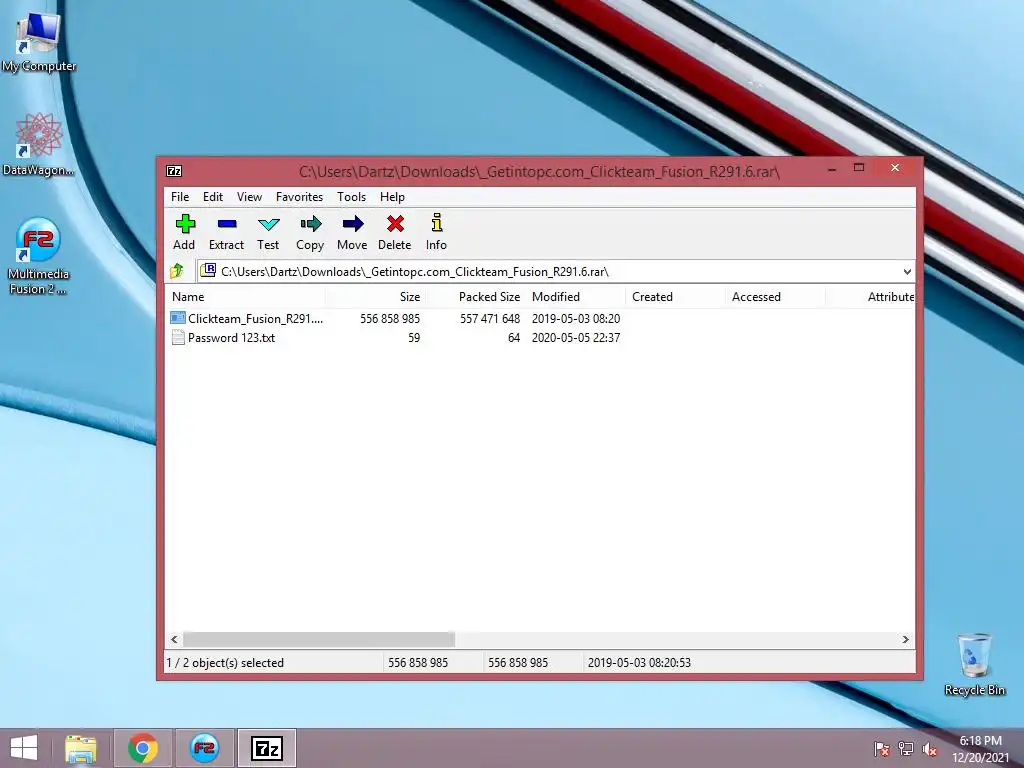This screenshot has height=768, width=1024.
Task: Click the green Add plus icon
Action: (185, 224)
